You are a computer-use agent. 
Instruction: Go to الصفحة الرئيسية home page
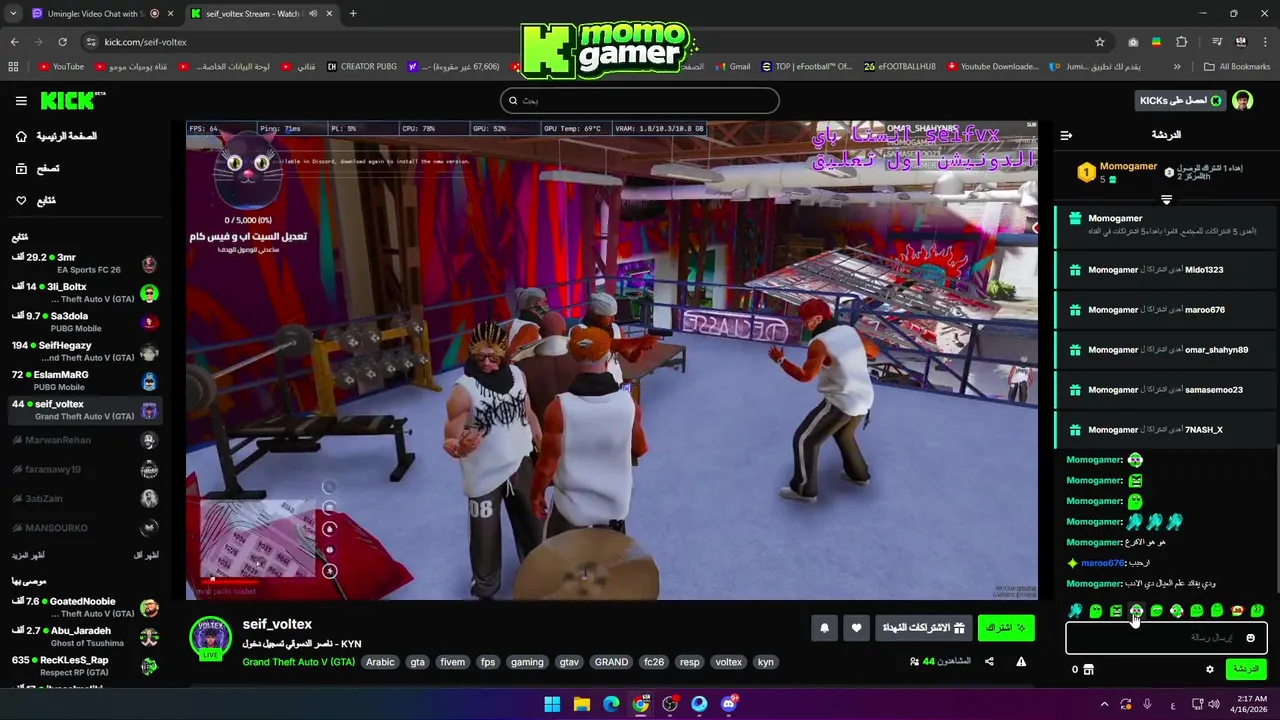56,136
